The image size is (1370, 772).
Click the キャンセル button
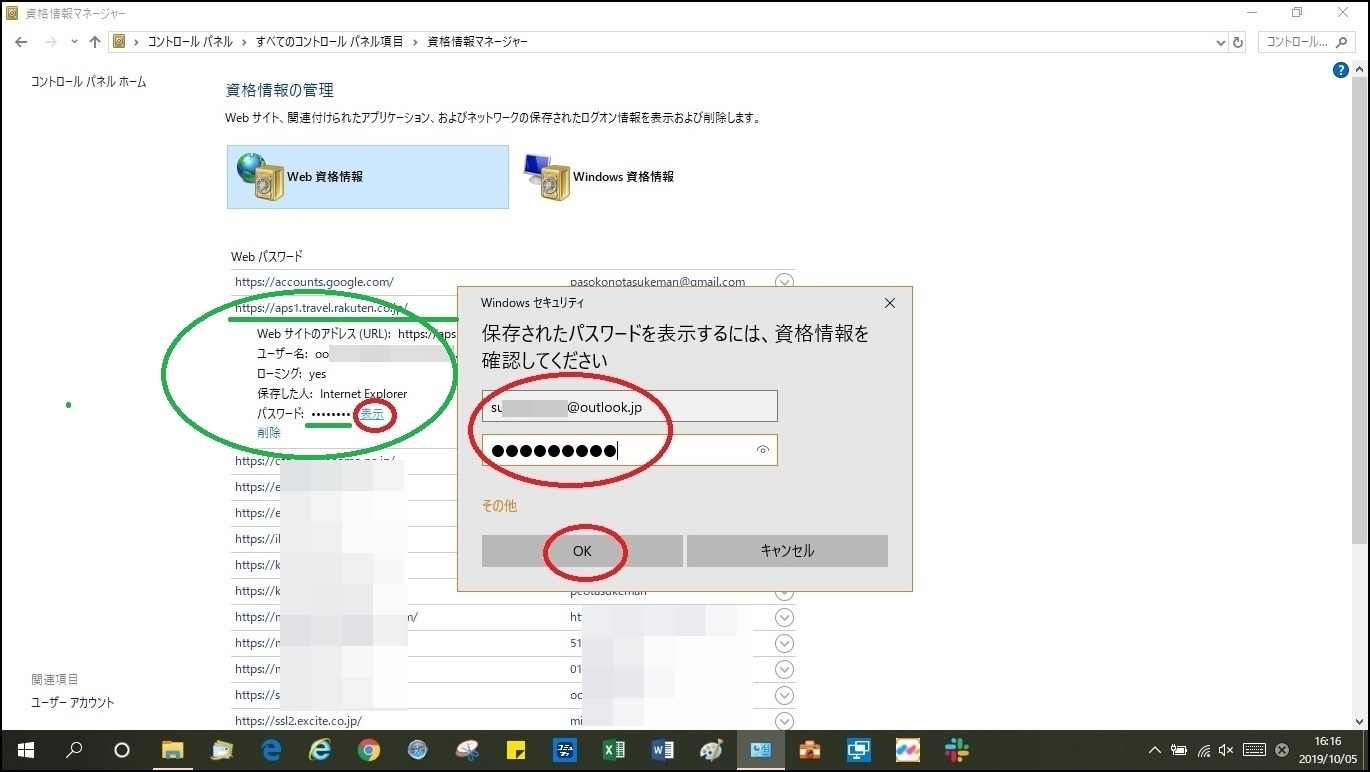tap(787, 551)
